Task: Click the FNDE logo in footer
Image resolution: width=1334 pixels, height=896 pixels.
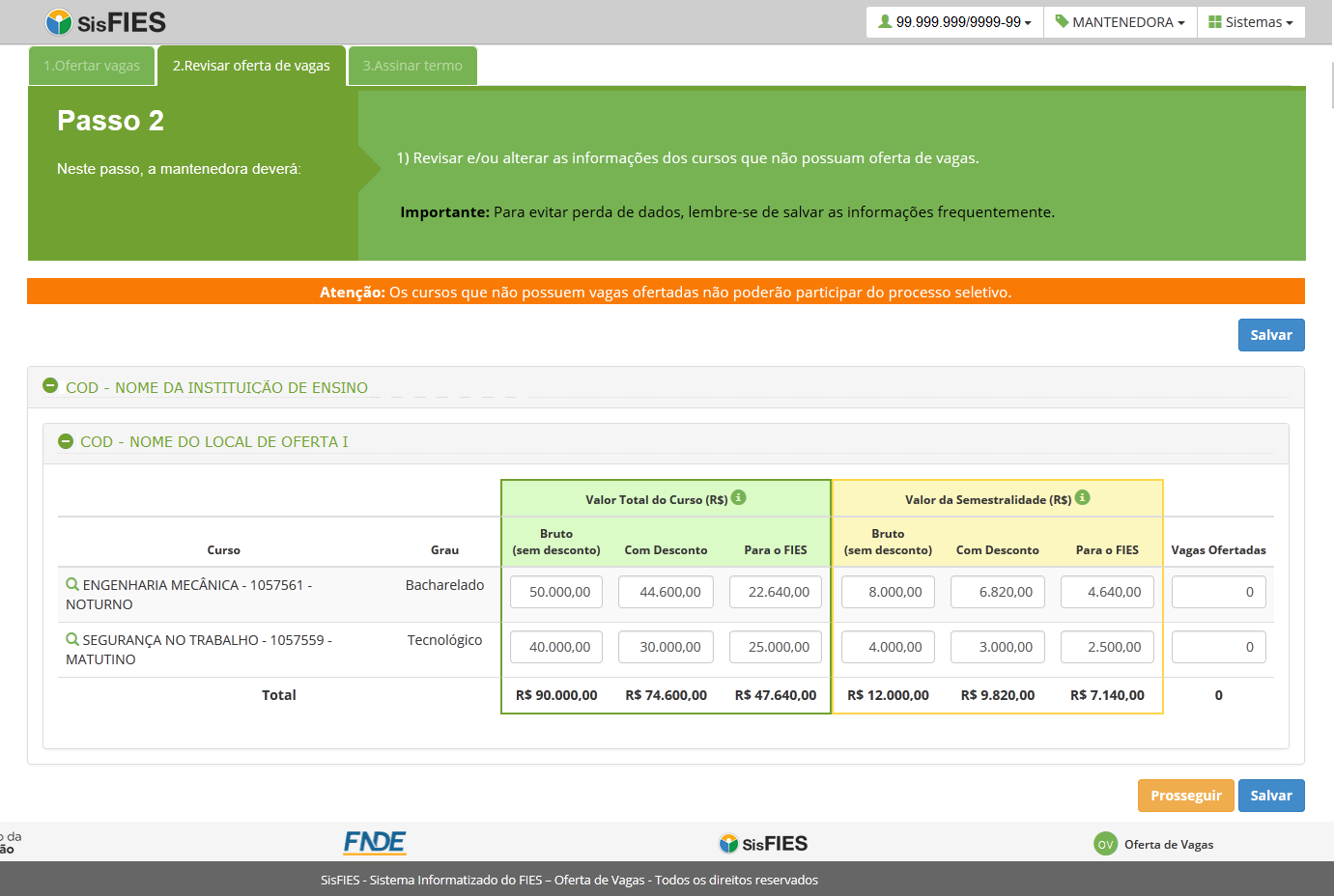Action: click(375, 843)
